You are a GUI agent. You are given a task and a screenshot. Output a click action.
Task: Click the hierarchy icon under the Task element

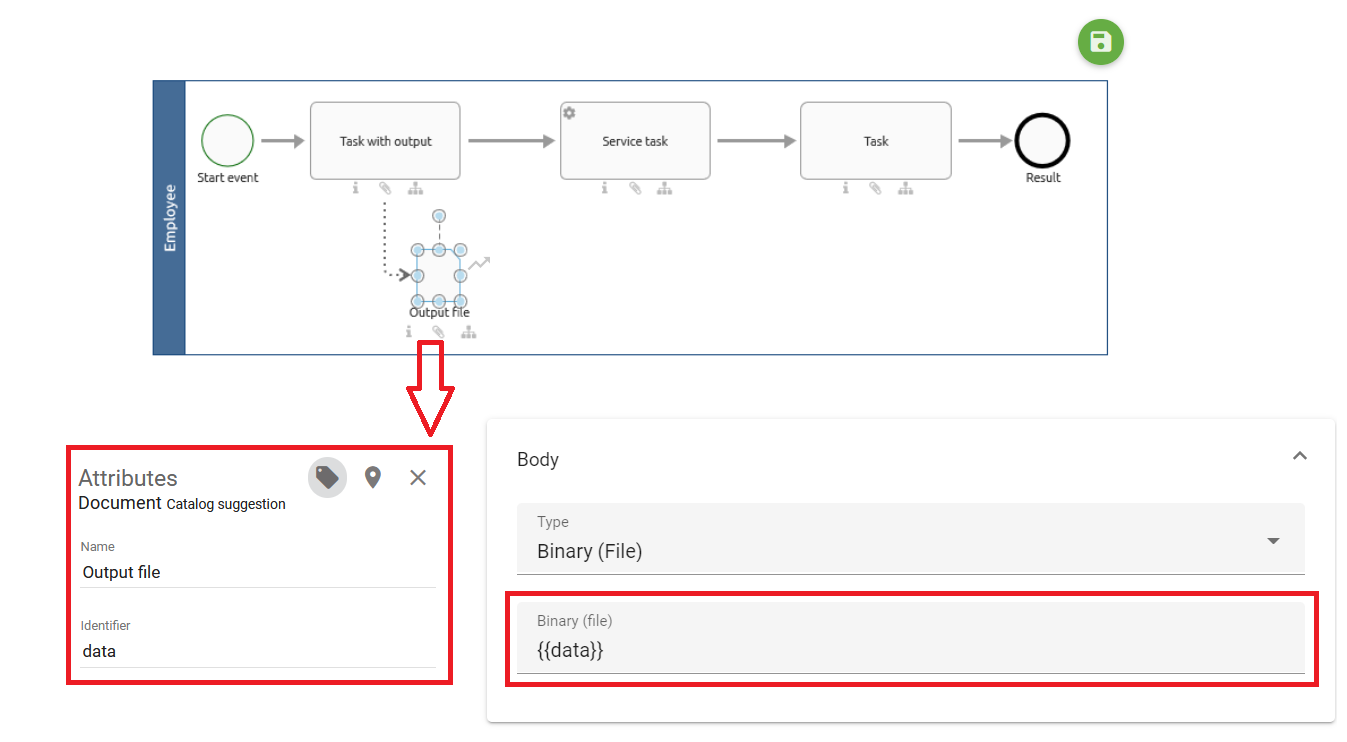(905, 187)
